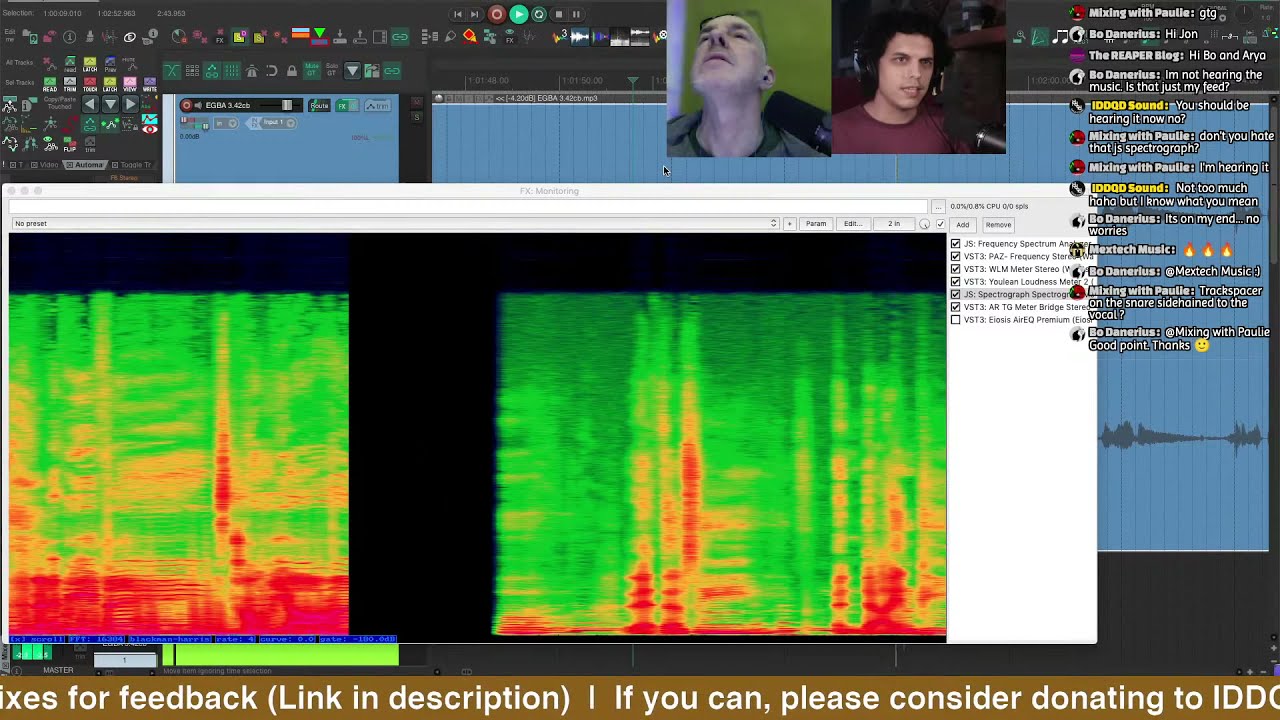The width and height of the screenshot is (1280, 720).
Task: Enable the JS: Frequency Spectrum Analyzer checkbox
Action: tap(956, 244)
